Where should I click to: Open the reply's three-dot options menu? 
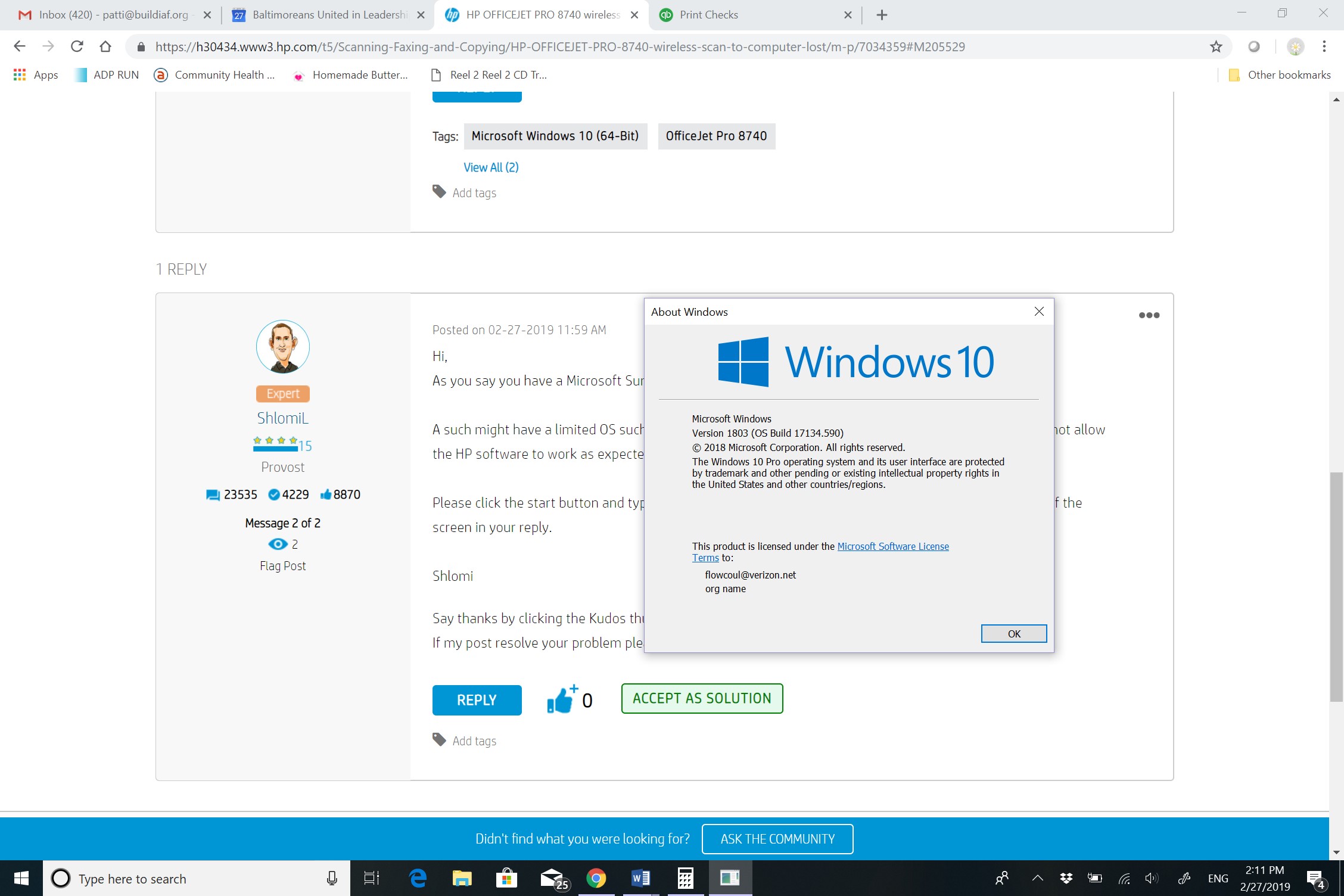[x=1148, y=315]
